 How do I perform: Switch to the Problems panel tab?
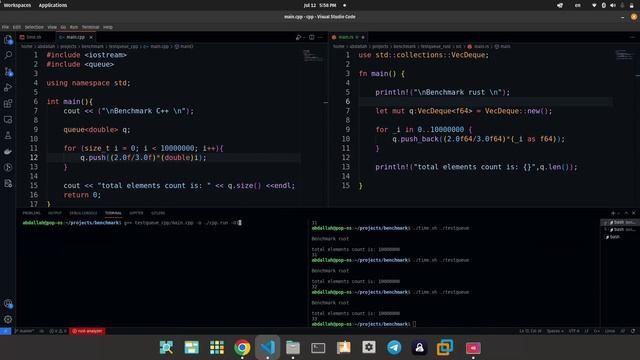[x=31, y=213]
